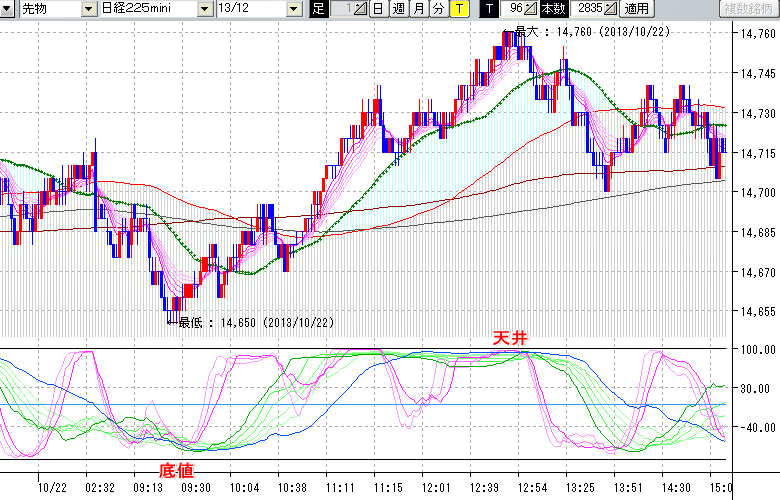This screenshot has width=780, height=500.
Task: Click the red 底値 bottom marker
Action: tap(175, 469)
